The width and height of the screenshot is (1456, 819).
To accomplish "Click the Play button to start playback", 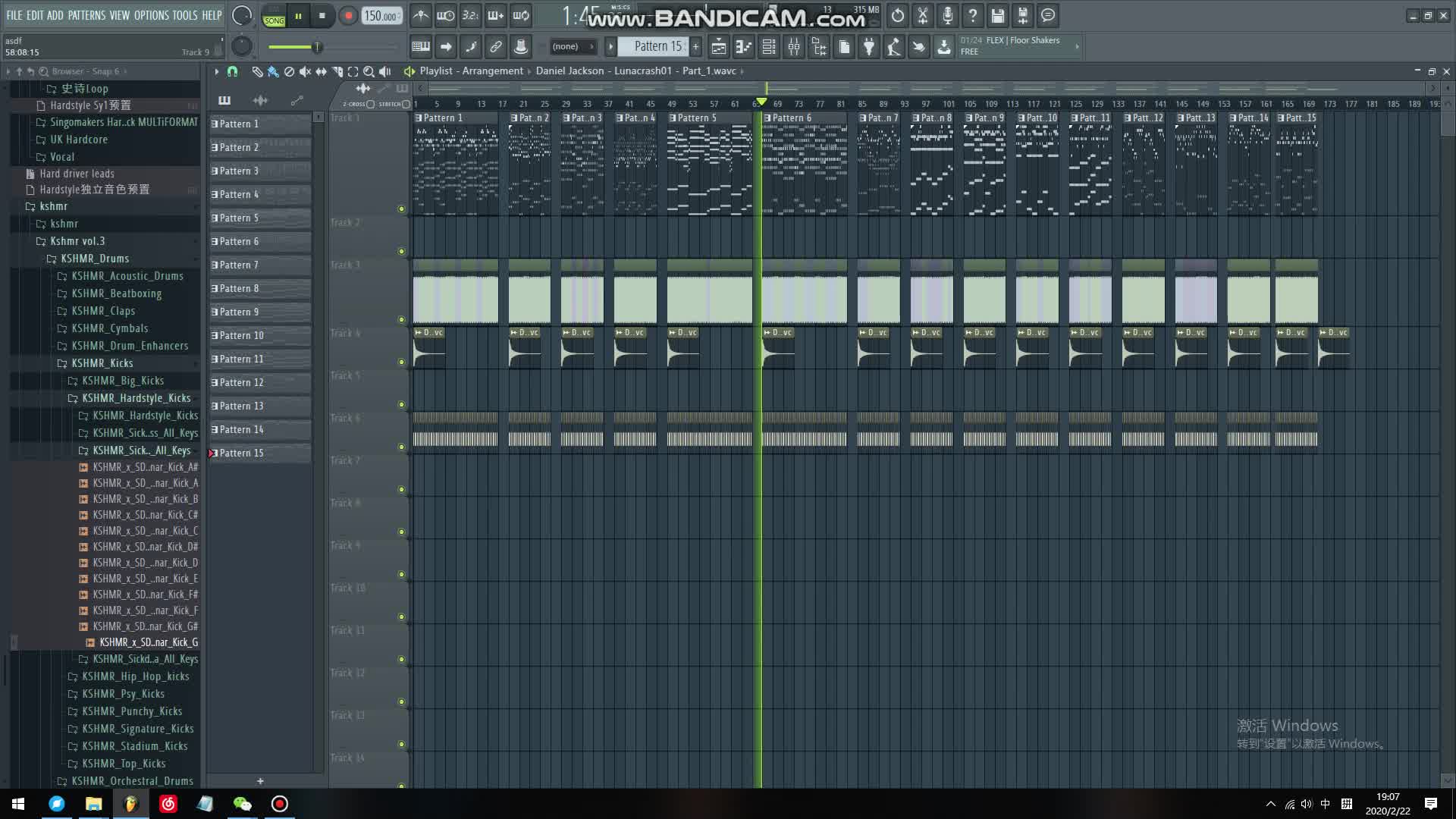I will [298, 17].
